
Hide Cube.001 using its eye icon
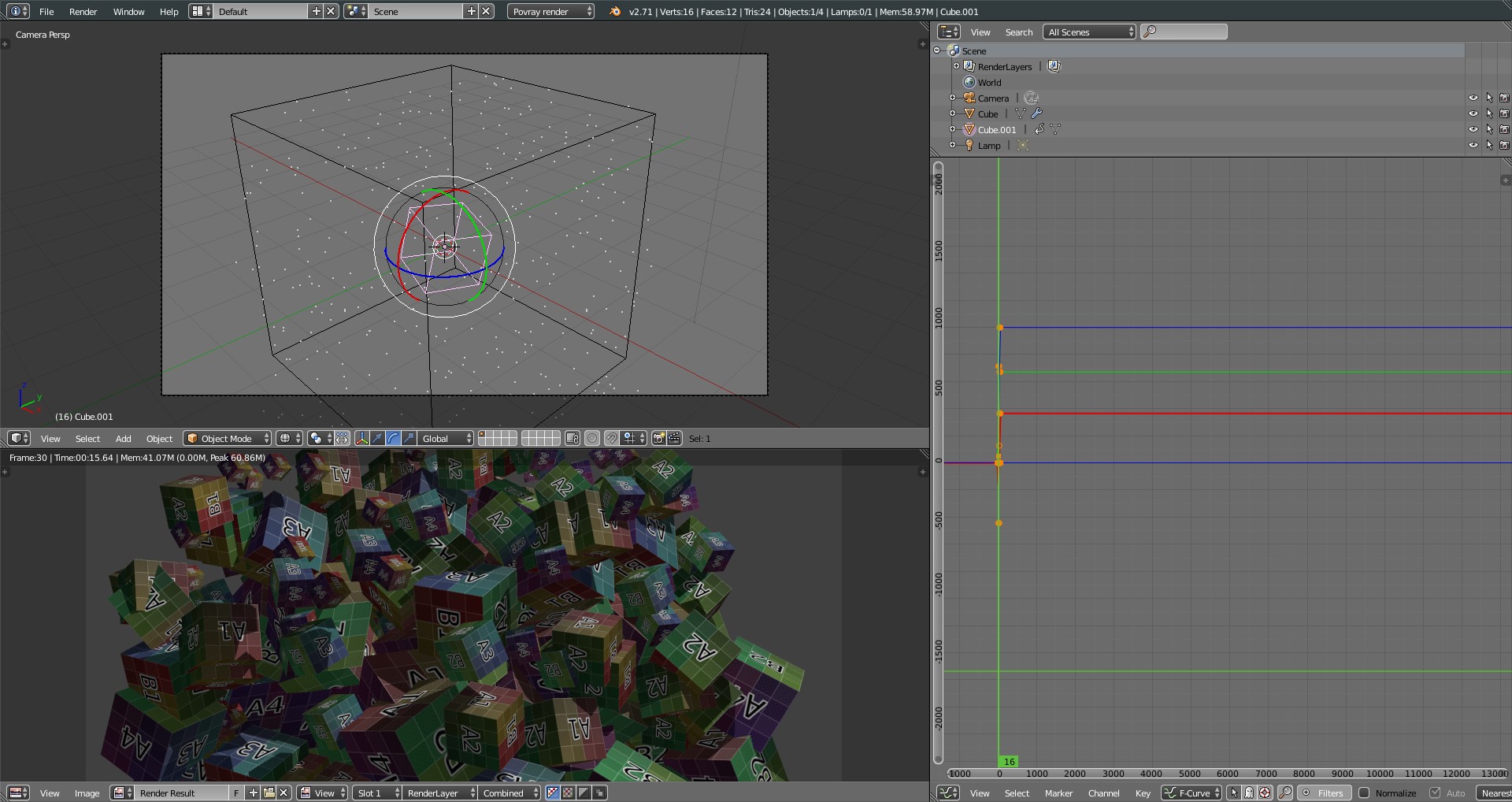pos(1473,130)
